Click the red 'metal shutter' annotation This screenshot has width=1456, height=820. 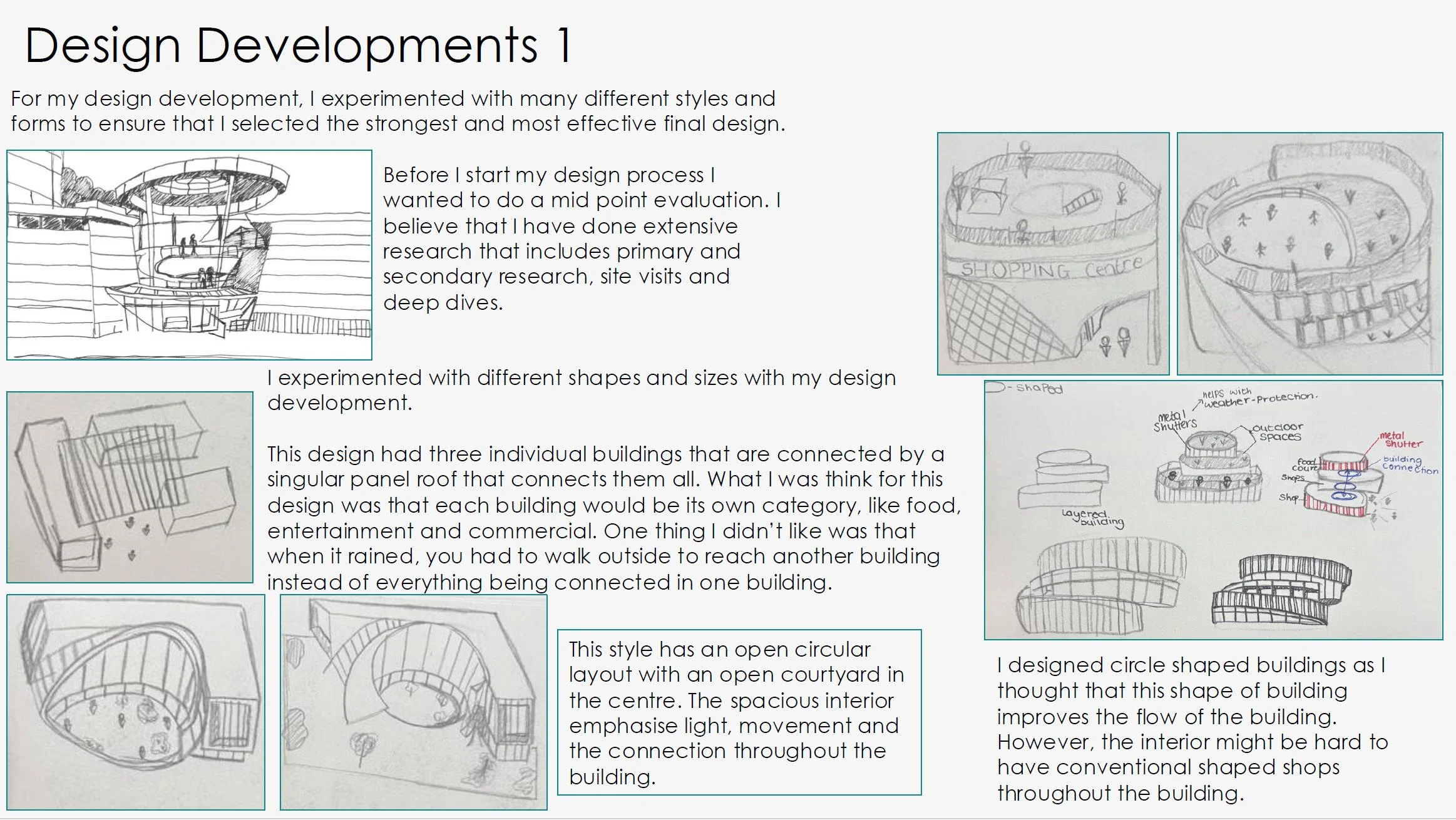1400,439
